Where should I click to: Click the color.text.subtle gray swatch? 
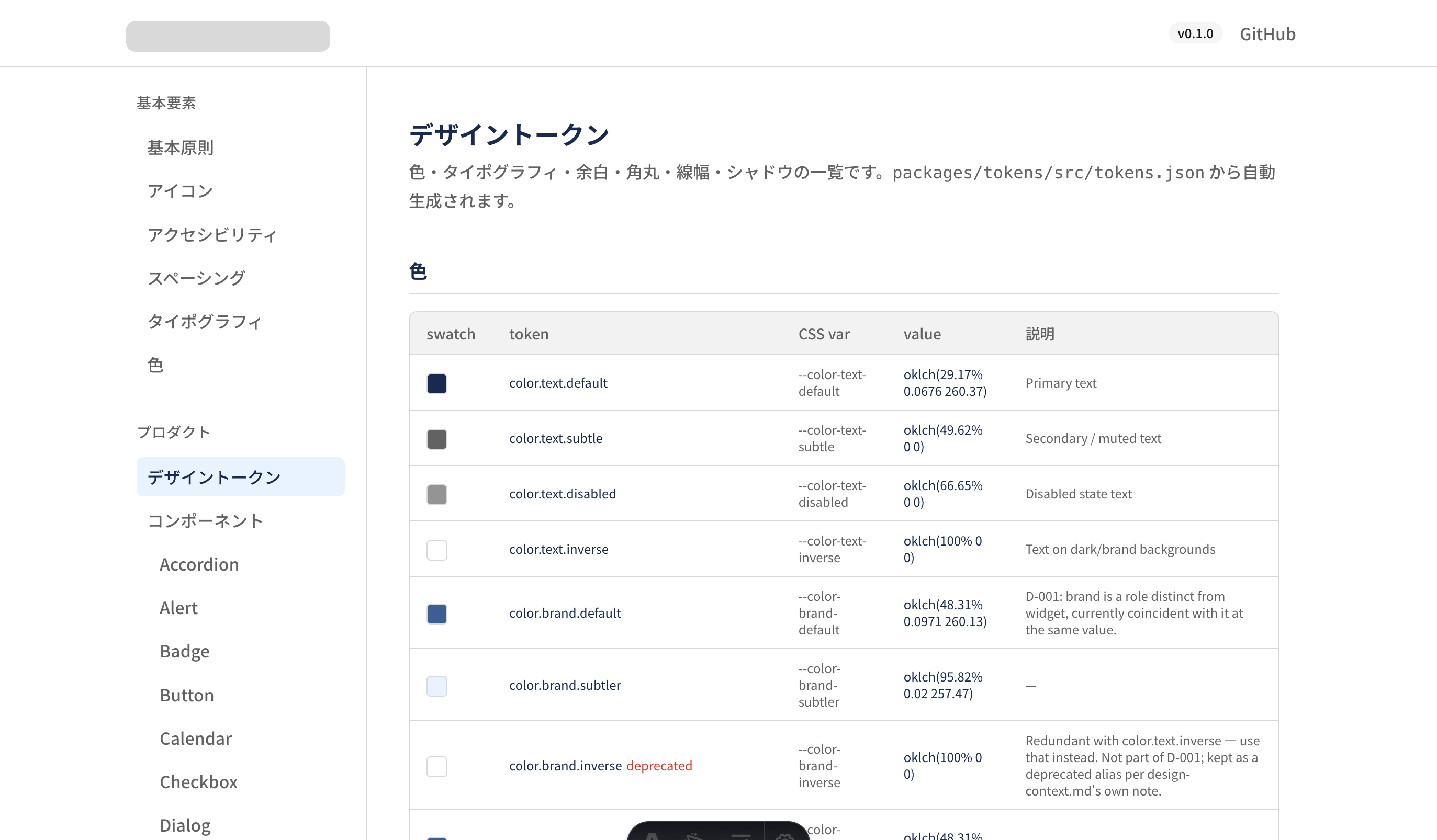pyautogui.click(x=437, y=439)
